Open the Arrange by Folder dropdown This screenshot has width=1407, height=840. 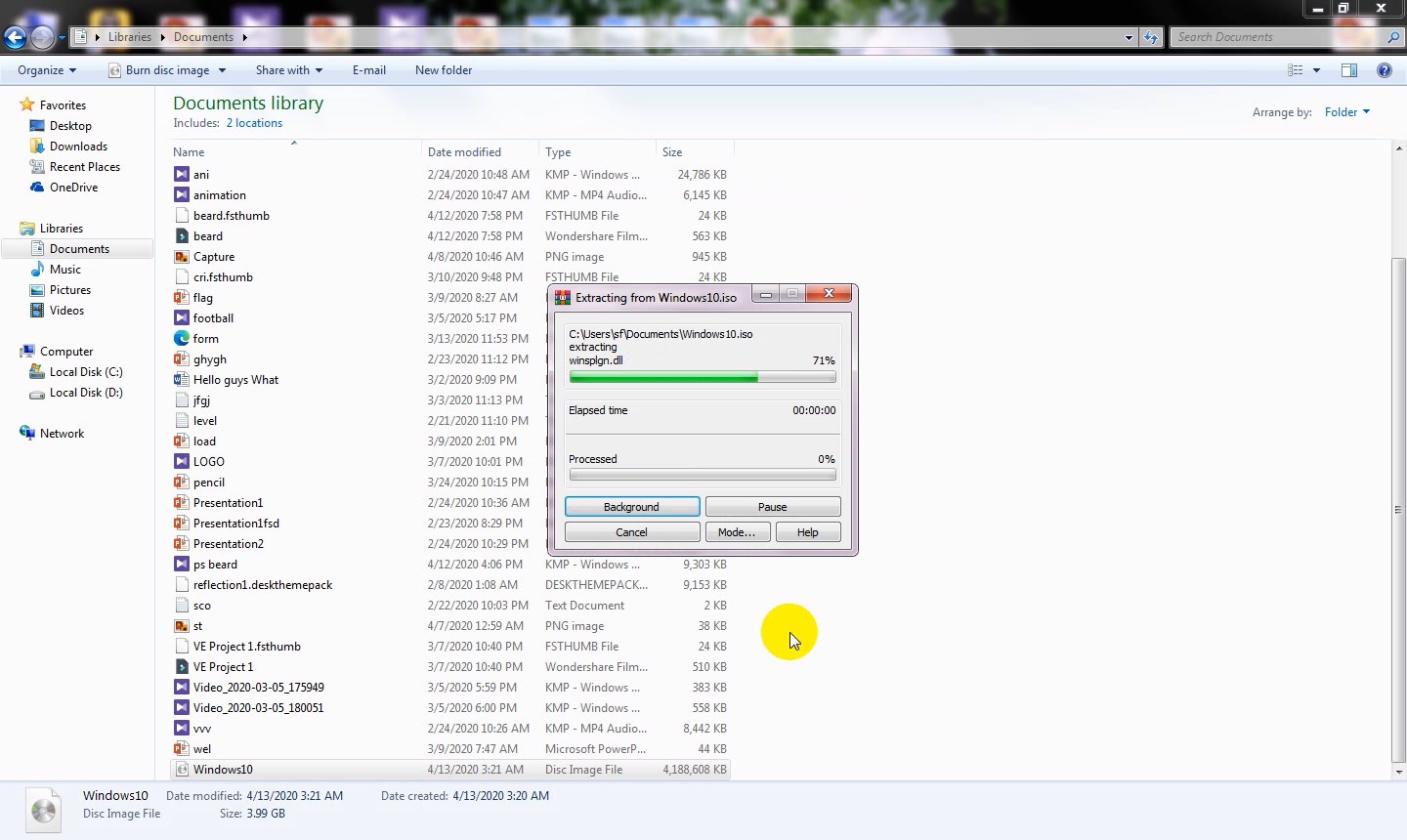pos(1346,112)
